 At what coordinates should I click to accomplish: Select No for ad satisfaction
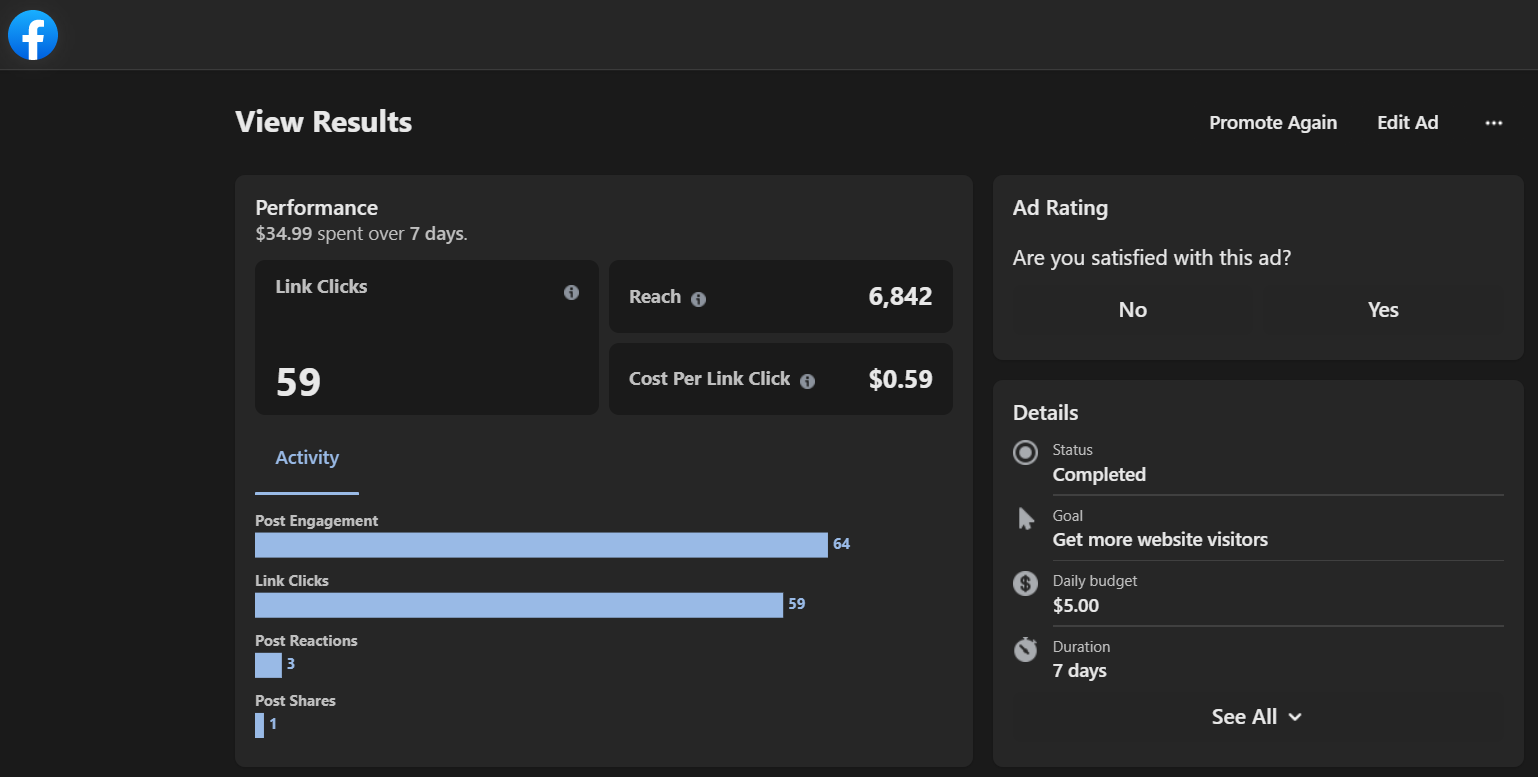[1132, 310]
